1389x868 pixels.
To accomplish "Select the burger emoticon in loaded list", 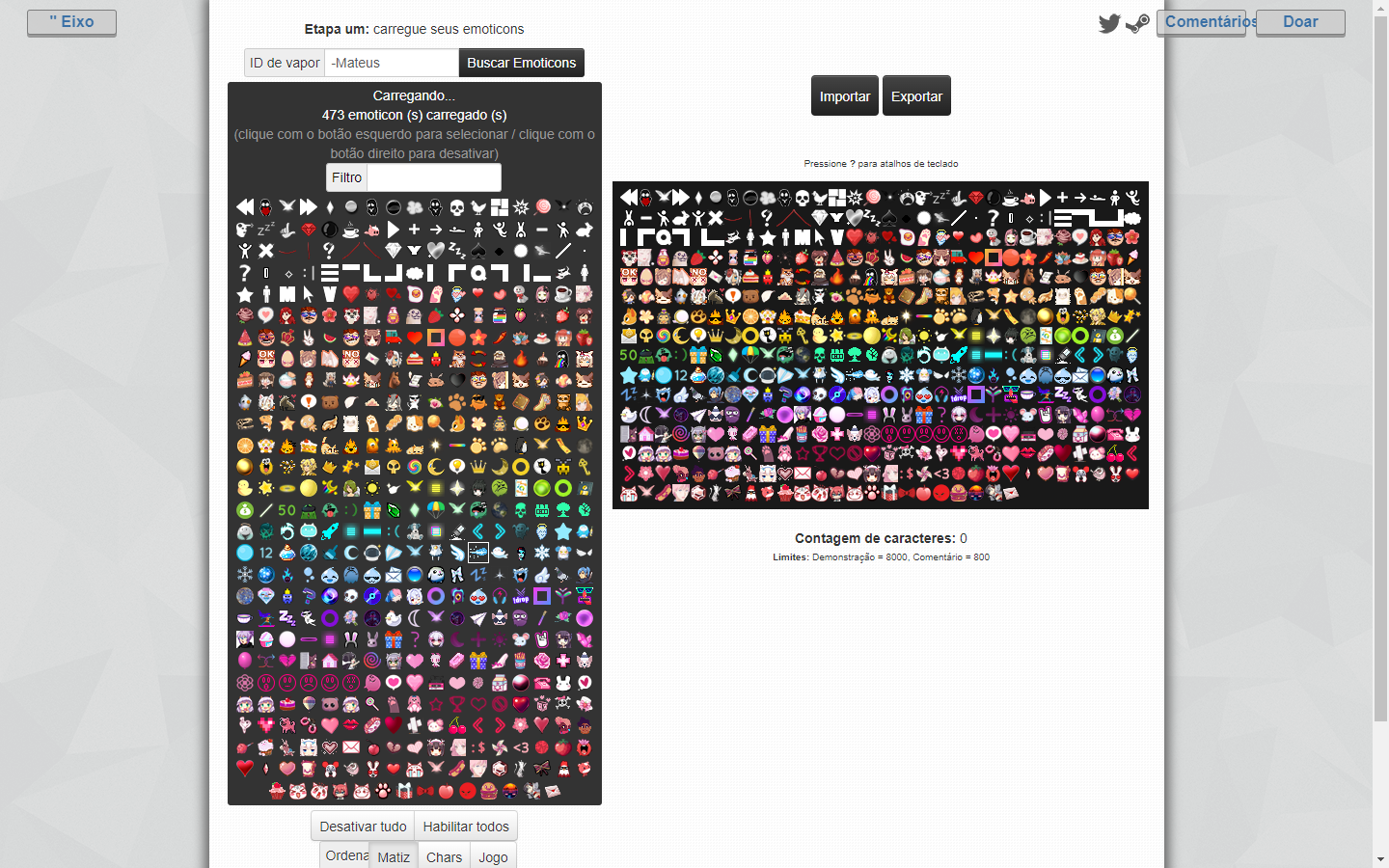I will (488, 791).
